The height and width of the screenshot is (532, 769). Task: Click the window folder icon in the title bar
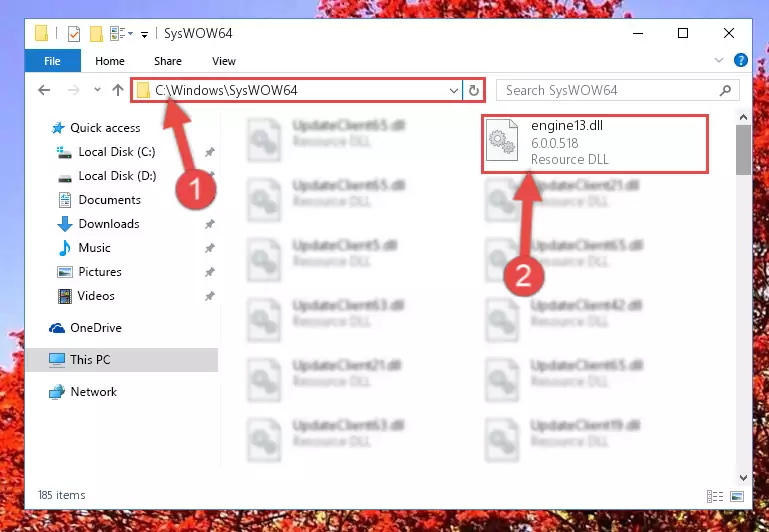[42, 33]
